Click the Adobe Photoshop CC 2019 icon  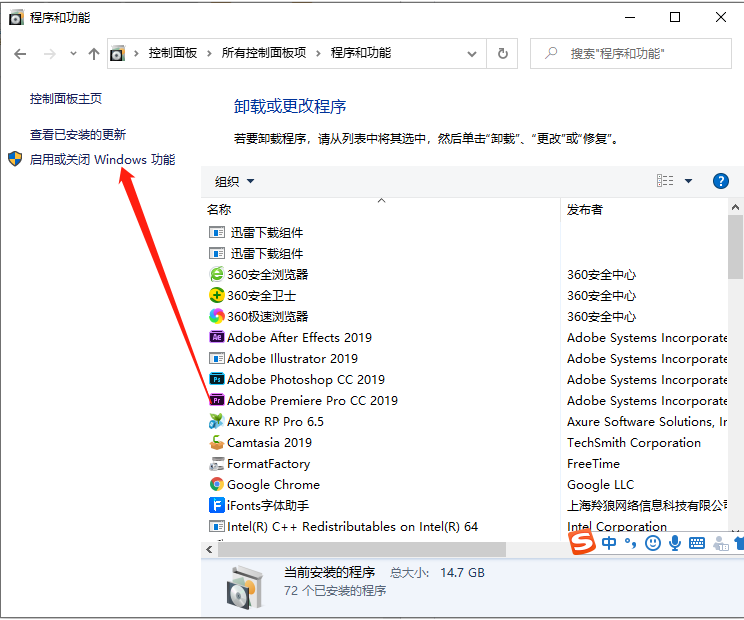click(x=216, y=380)
